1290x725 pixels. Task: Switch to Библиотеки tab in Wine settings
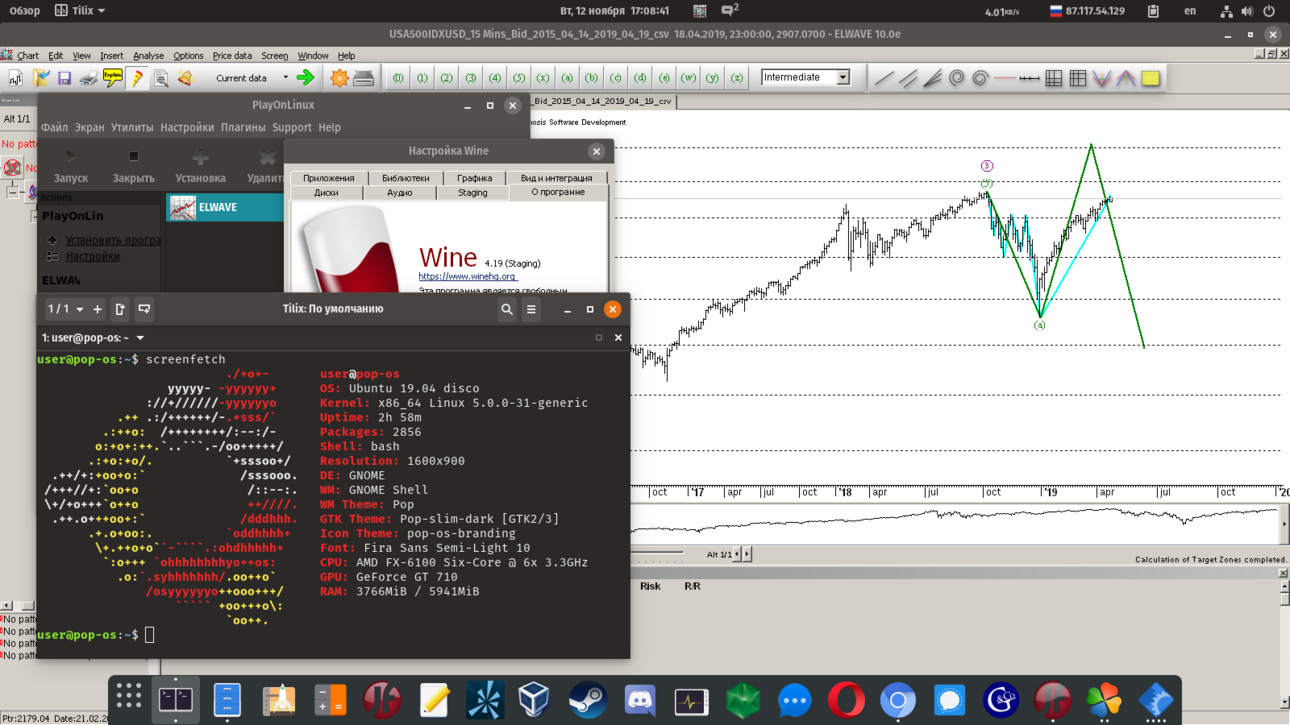coord(406,178)
